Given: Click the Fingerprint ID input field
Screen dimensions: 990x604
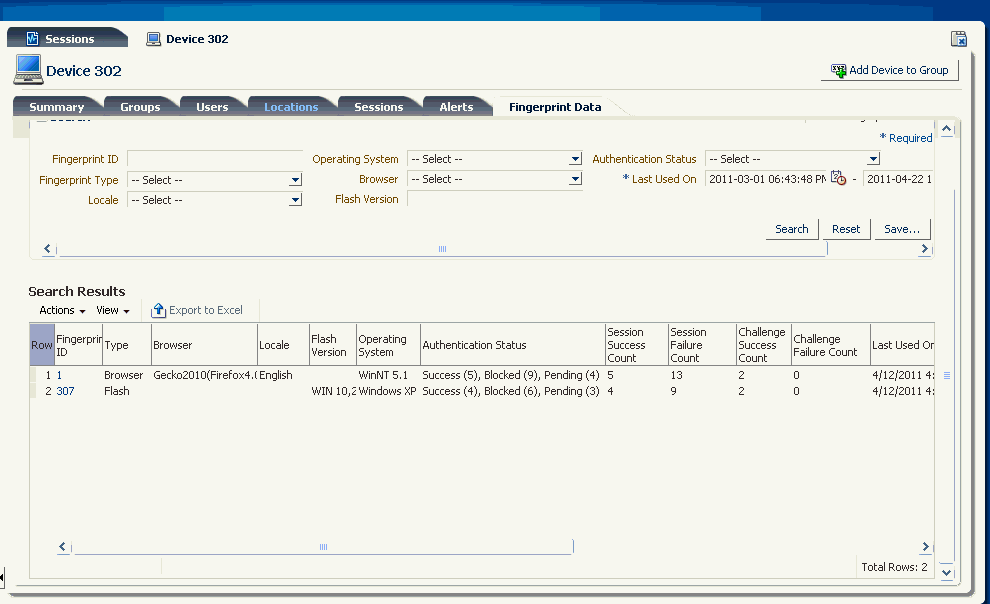Looking at the screenshot, I should pos(215,159).
